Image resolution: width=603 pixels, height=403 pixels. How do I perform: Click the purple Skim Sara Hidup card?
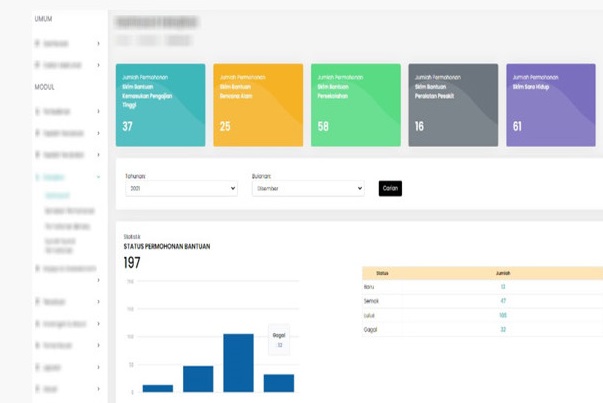(550, 105)
